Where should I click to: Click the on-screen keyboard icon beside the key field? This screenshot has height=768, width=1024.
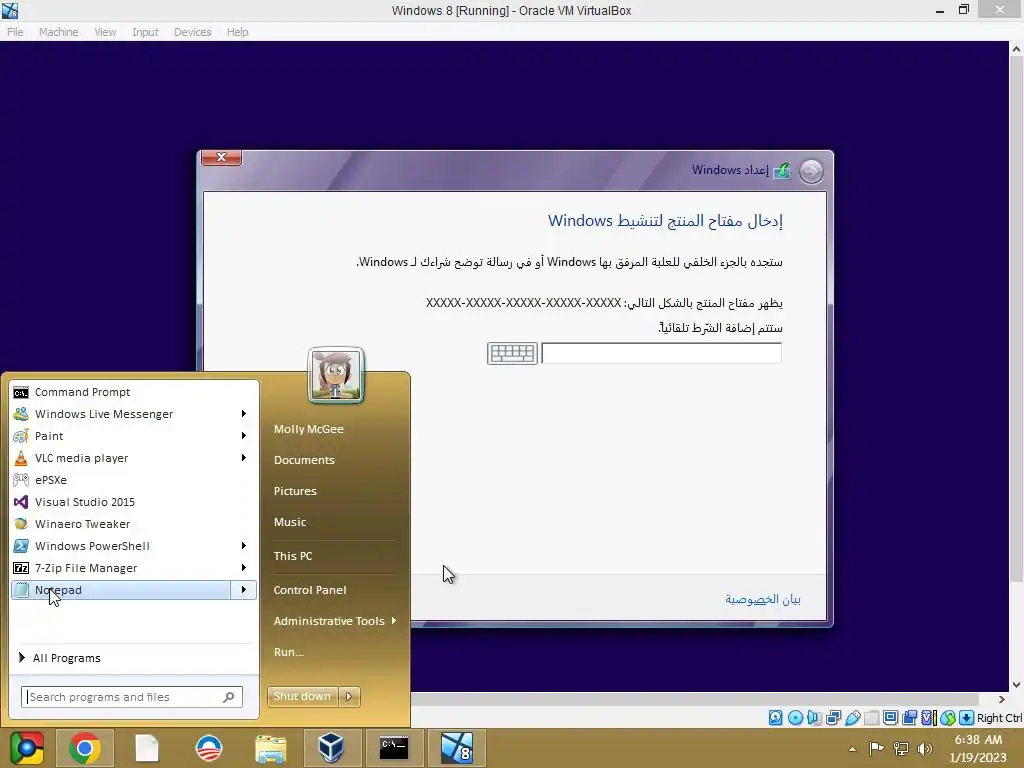(x=513, y=353)
